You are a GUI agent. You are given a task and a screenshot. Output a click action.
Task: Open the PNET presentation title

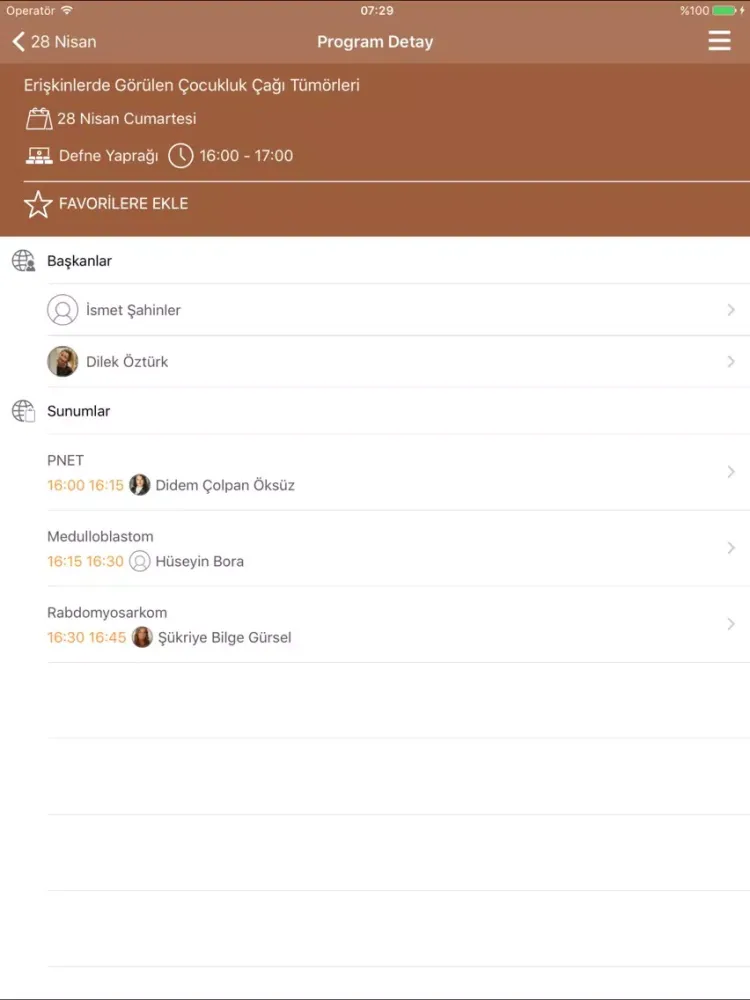pos(65,460)
